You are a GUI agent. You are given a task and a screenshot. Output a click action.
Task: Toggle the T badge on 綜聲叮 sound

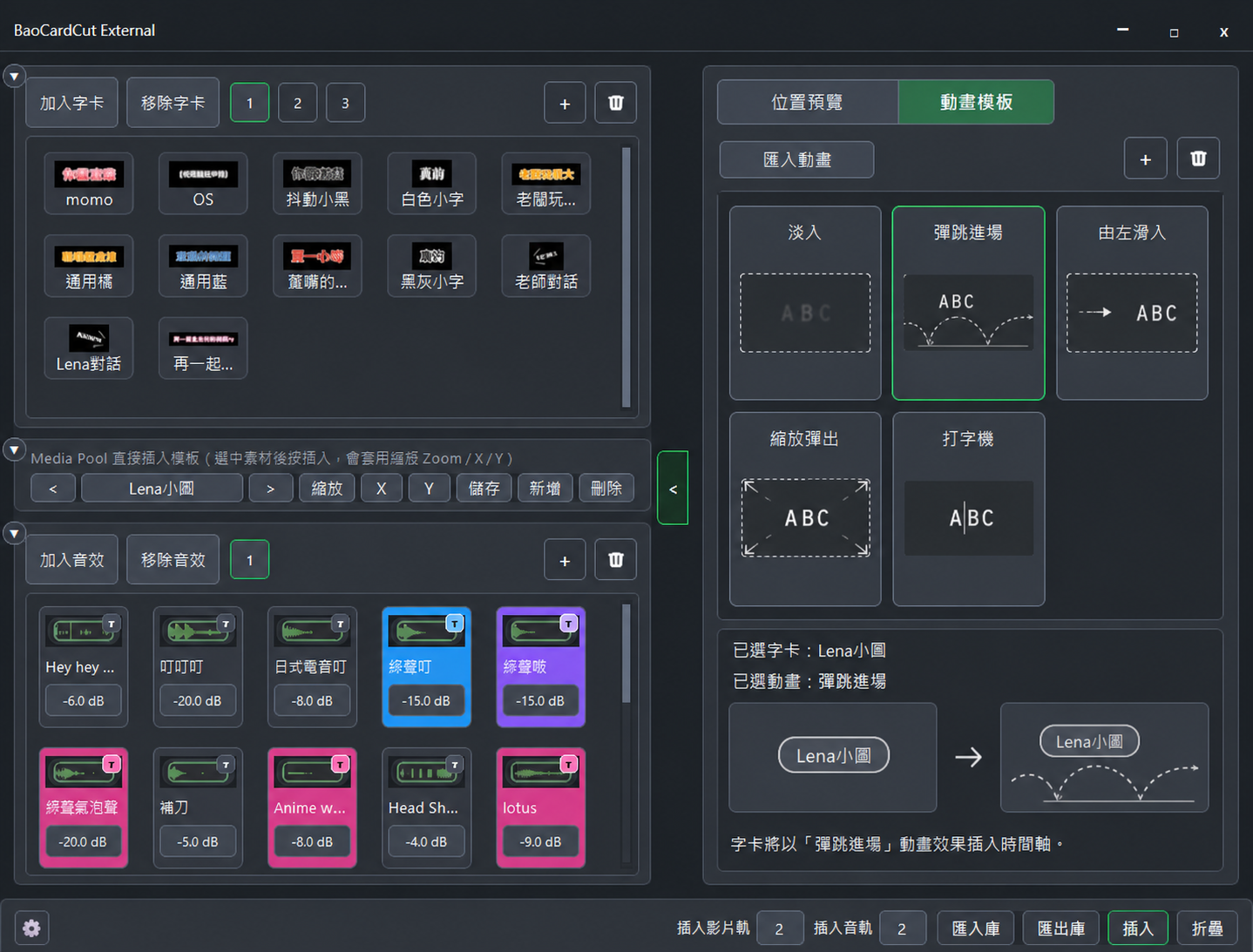click(x=454, y=624)
